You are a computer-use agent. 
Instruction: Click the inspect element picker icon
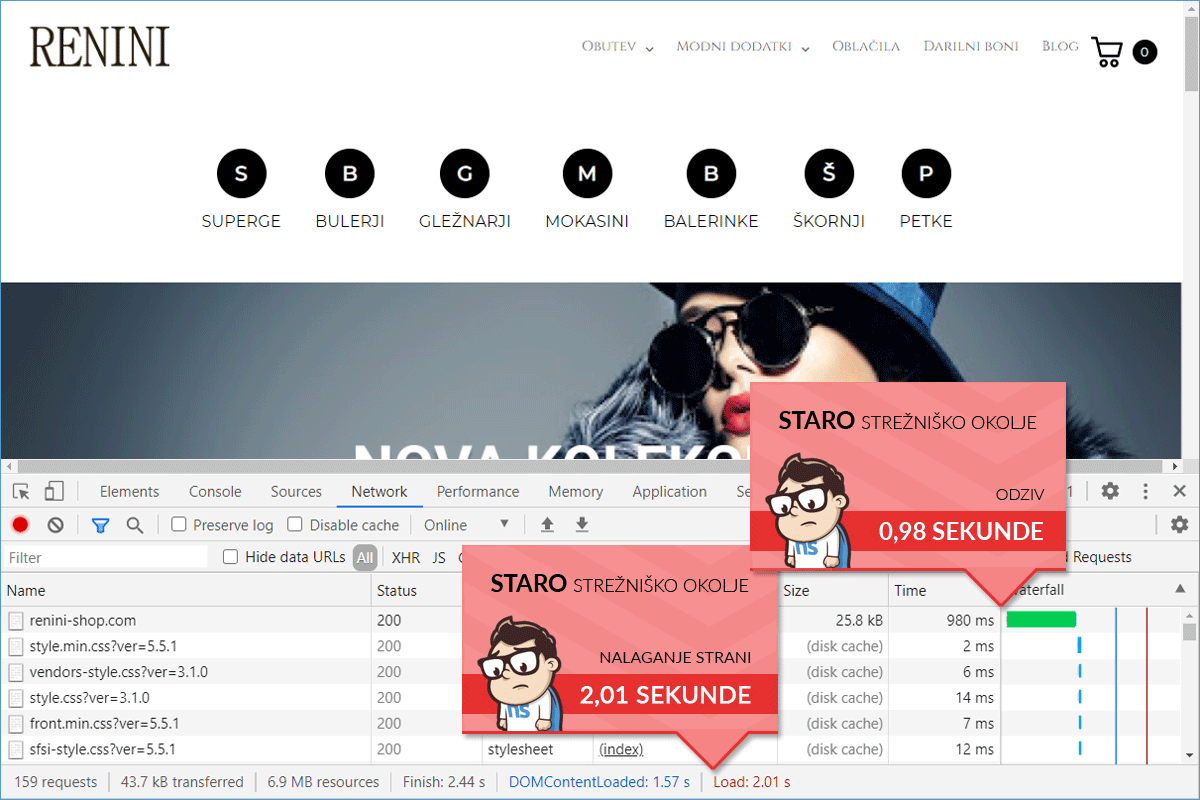tap(21, 491)
